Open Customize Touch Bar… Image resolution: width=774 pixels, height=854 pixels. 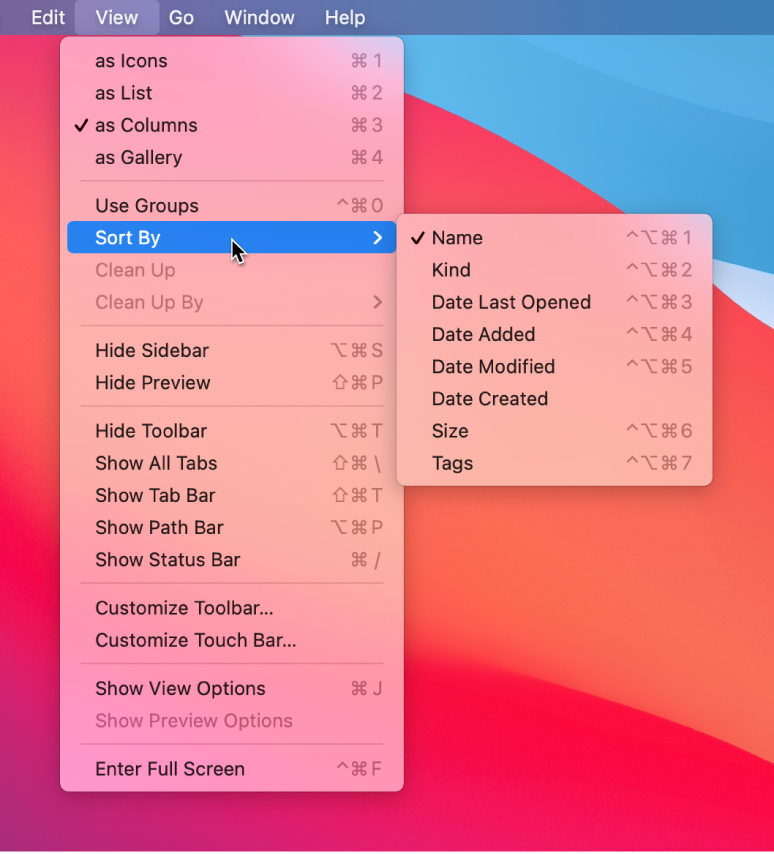[x=231, y=640]
